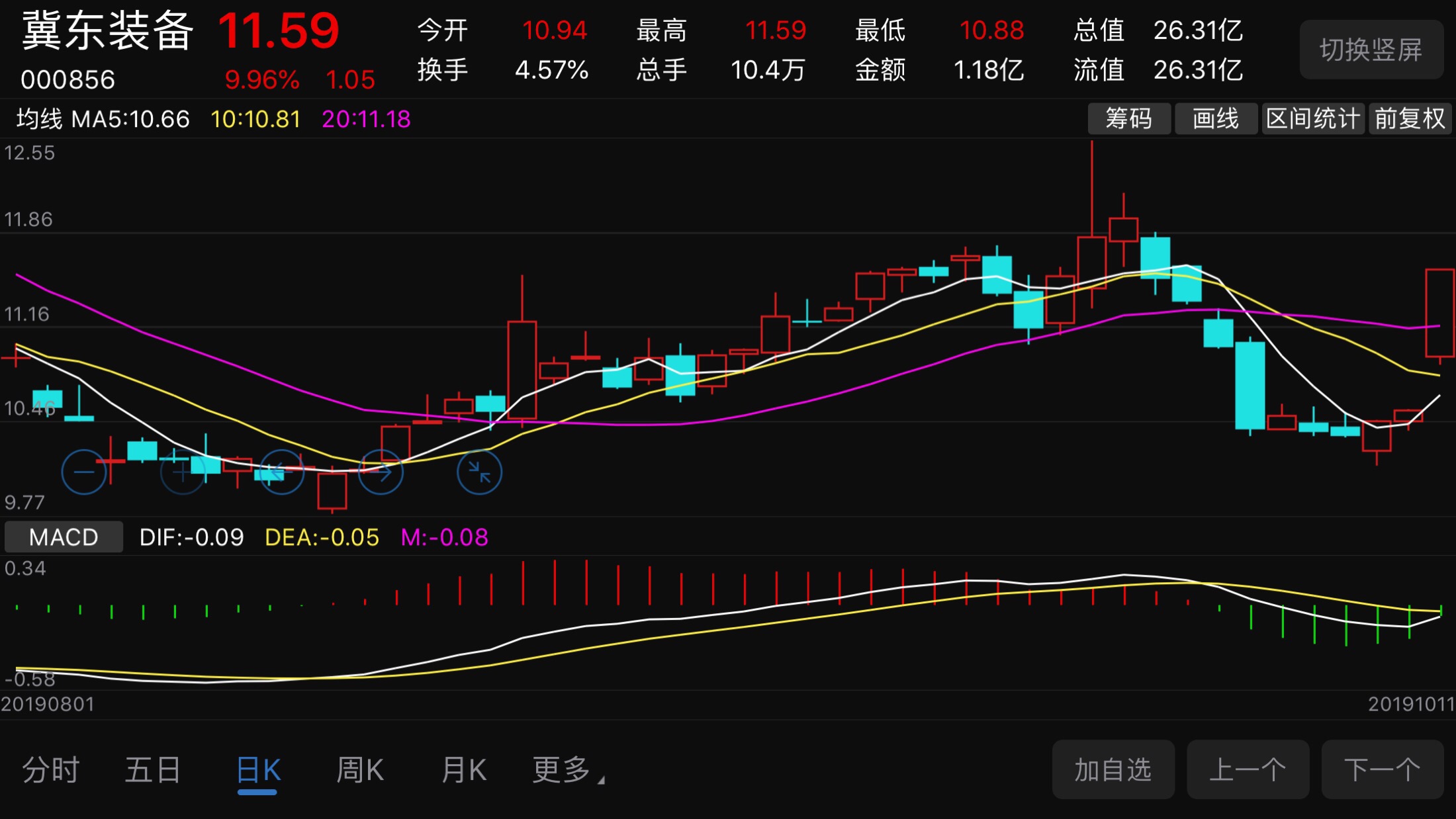The width and height of the screenshot is (1456, 819).
Task: Activate the 画线 drawing tool
Action: 1215,119
